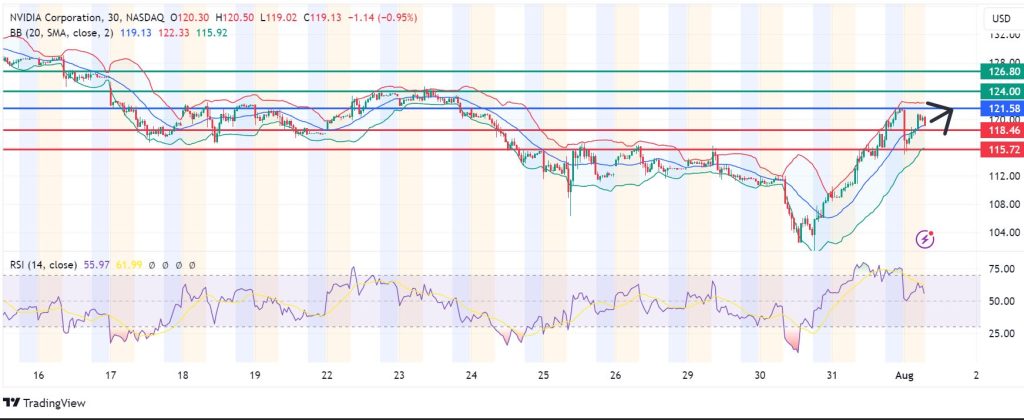1024x420 pixels.
Task: Click date 31 on time axis
Action: click(x=831, y=376)
